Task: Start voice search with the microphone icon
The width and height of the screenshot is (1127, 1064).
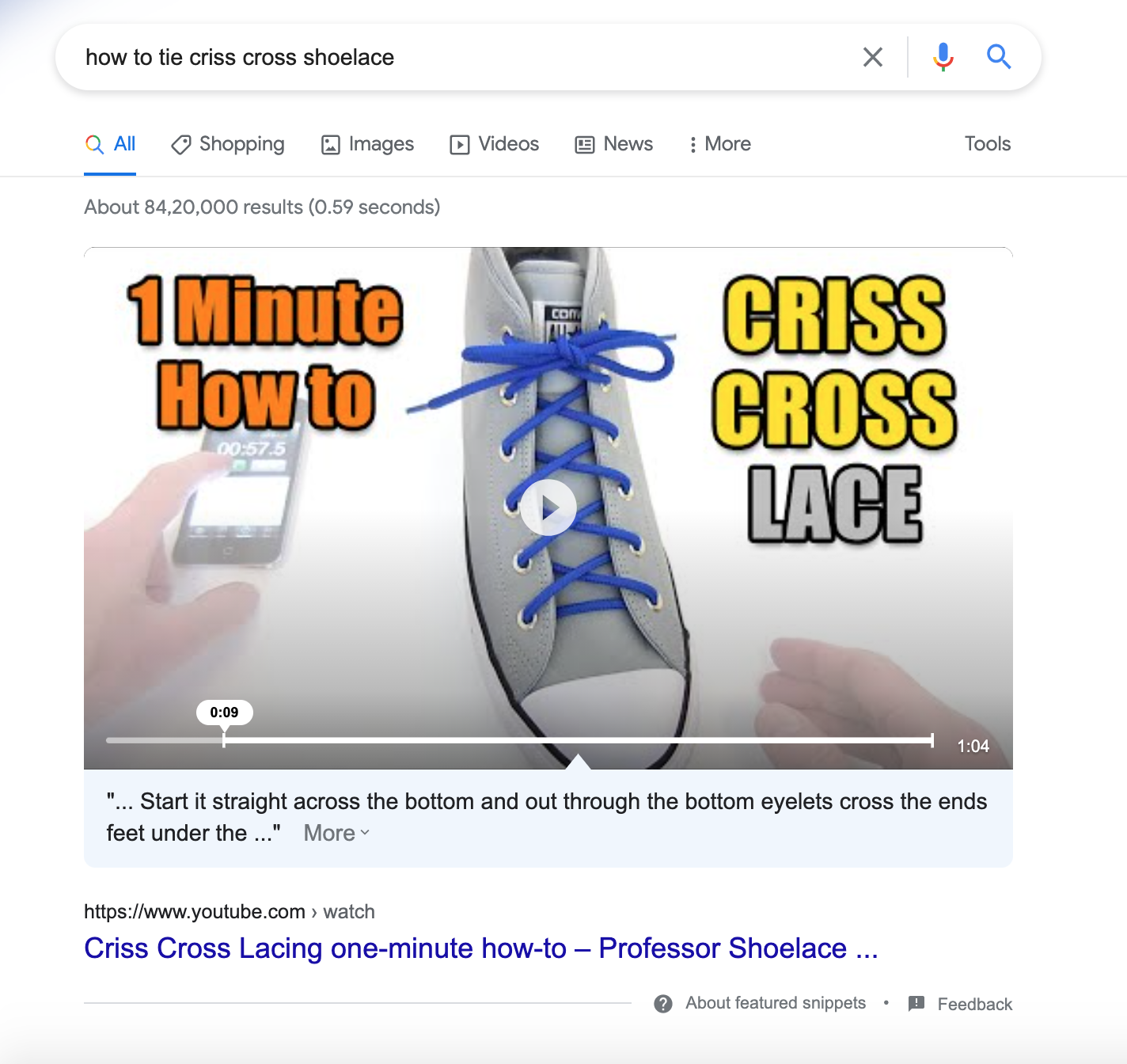Action: (943, 57)
